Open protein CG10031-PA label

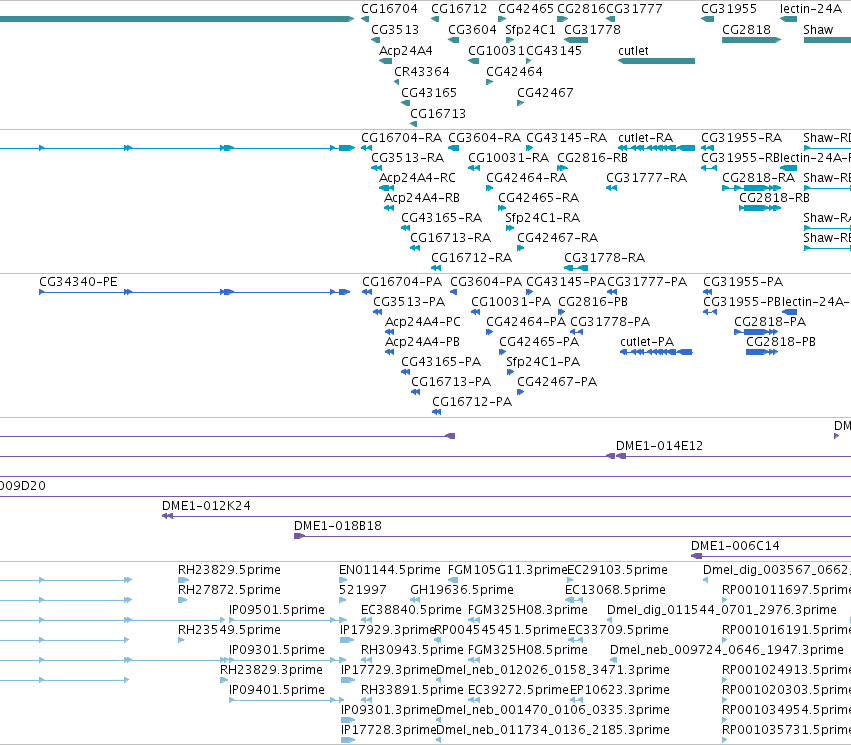tap(511, 302)
